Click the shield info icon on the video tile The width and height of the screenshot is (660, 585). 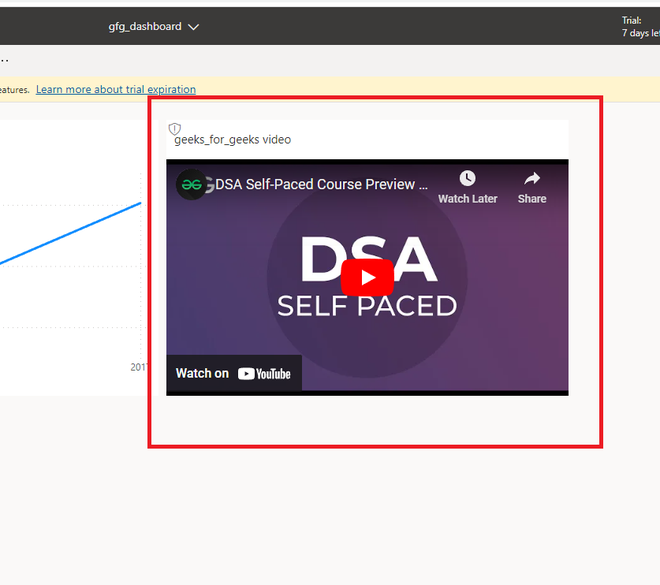175,129
